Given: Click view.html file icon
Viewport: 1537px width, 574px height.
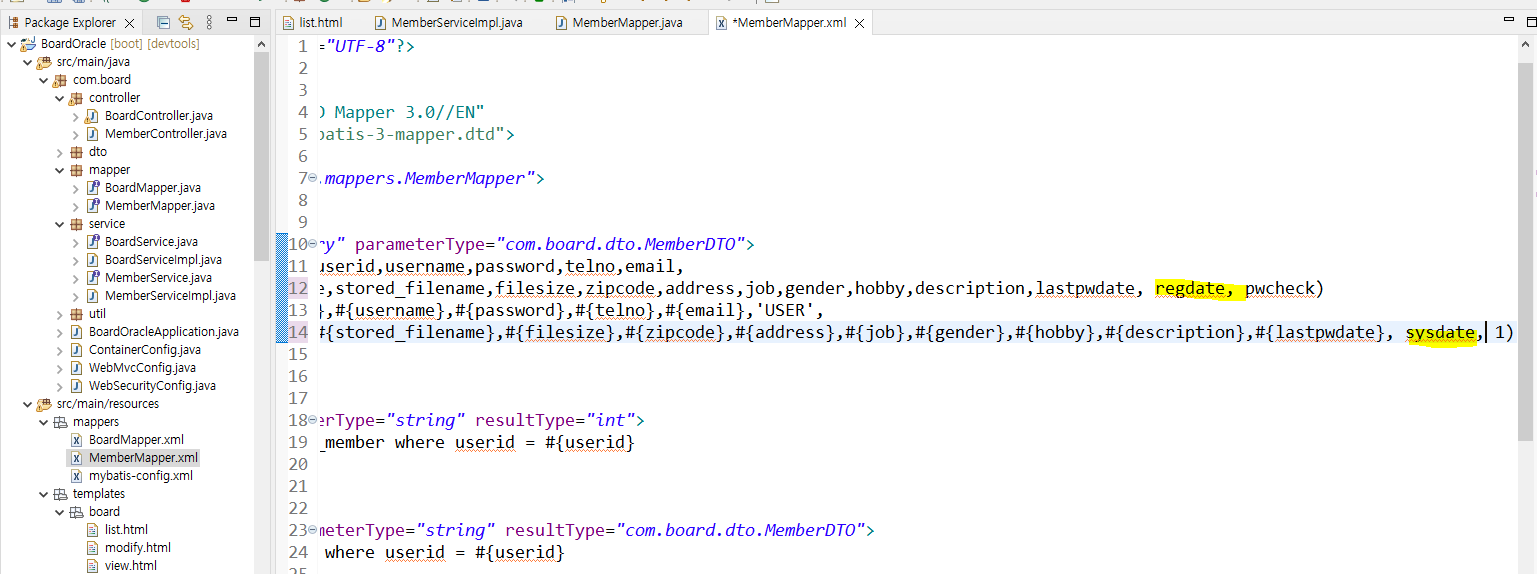Looking at the screenshot, I should click(93, 566).
